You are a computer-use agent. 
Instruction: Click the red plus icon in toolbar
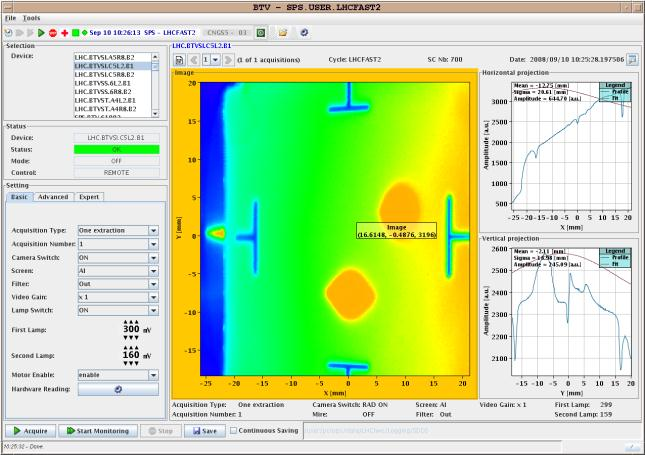(65, 32)
